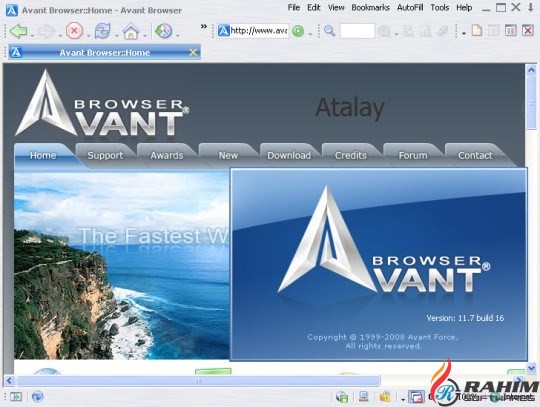
Task: Click the sidebar toggle icon in status bar
Action: (15, 397)
